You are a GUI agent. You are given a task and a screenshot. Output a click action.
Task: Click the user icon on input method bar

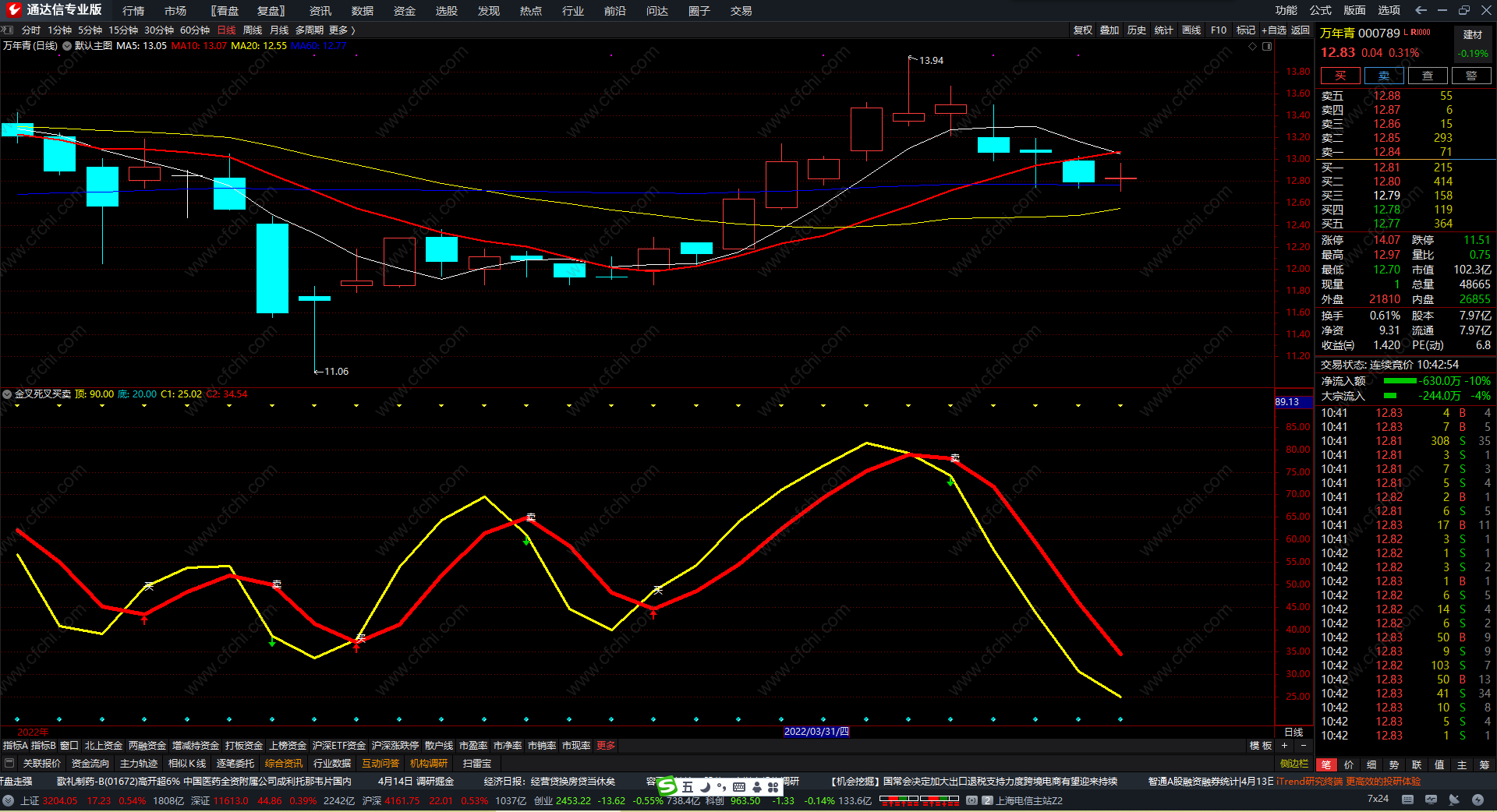(x=756, y=787)
